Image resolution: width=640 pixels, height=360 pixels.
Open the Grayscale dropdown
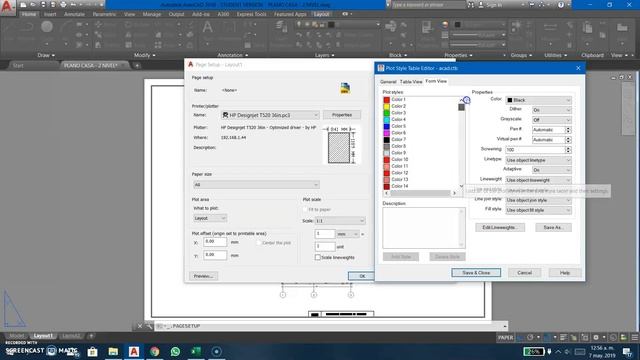point(551,120)
